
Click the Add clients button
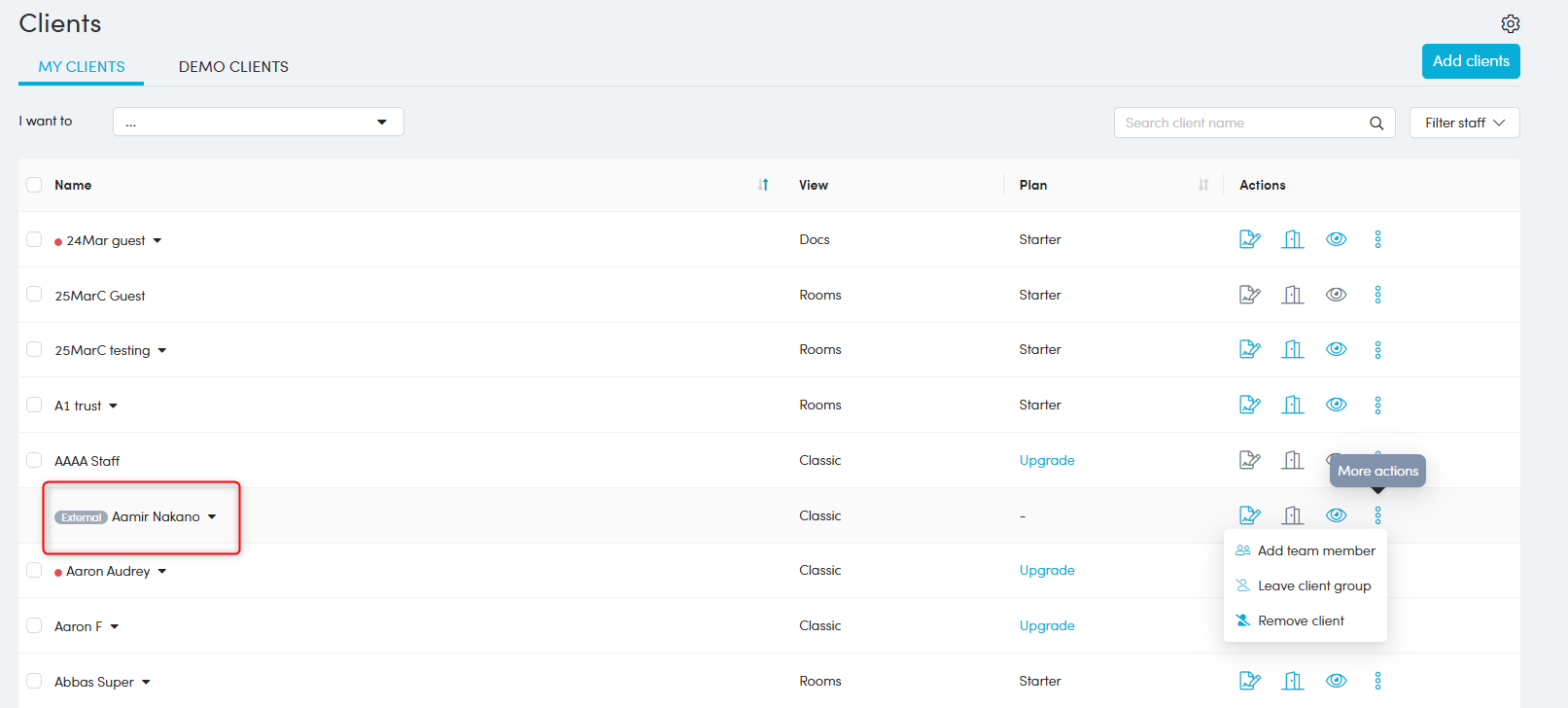point(1470,61)
